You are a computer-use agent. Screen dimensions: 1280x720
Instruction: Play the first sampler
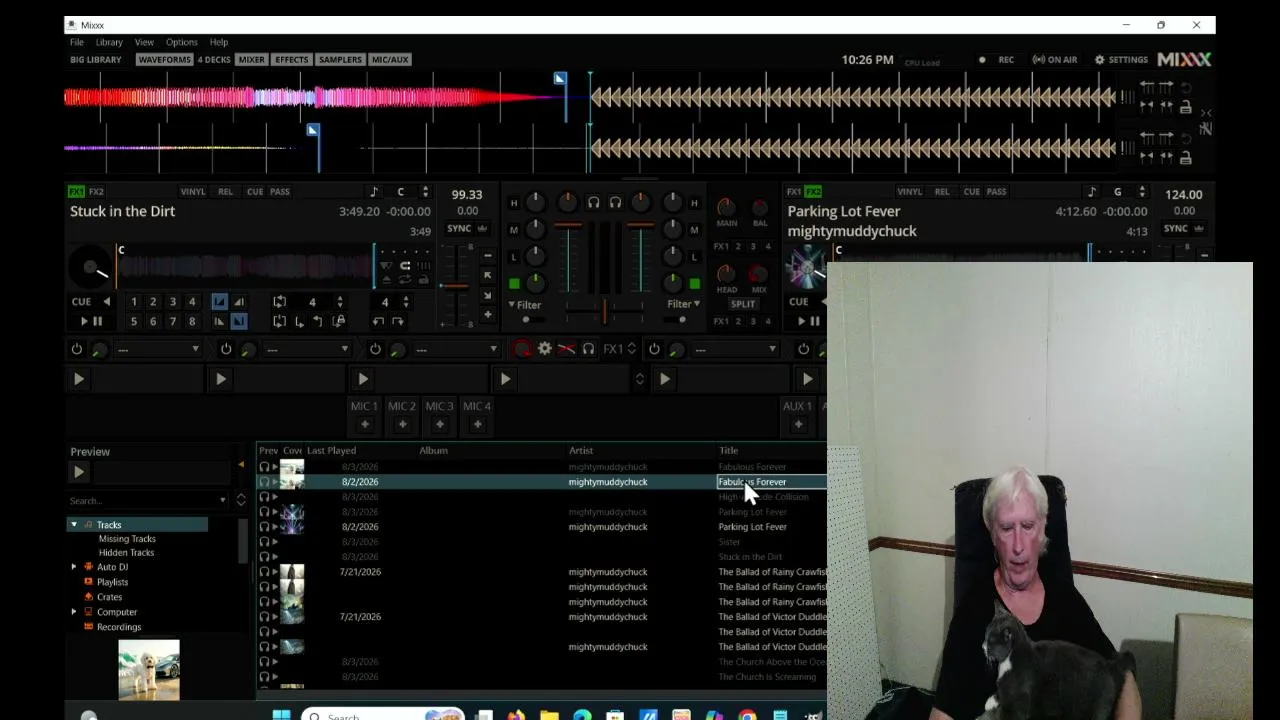pyautogui.click(x=78, y=379)
